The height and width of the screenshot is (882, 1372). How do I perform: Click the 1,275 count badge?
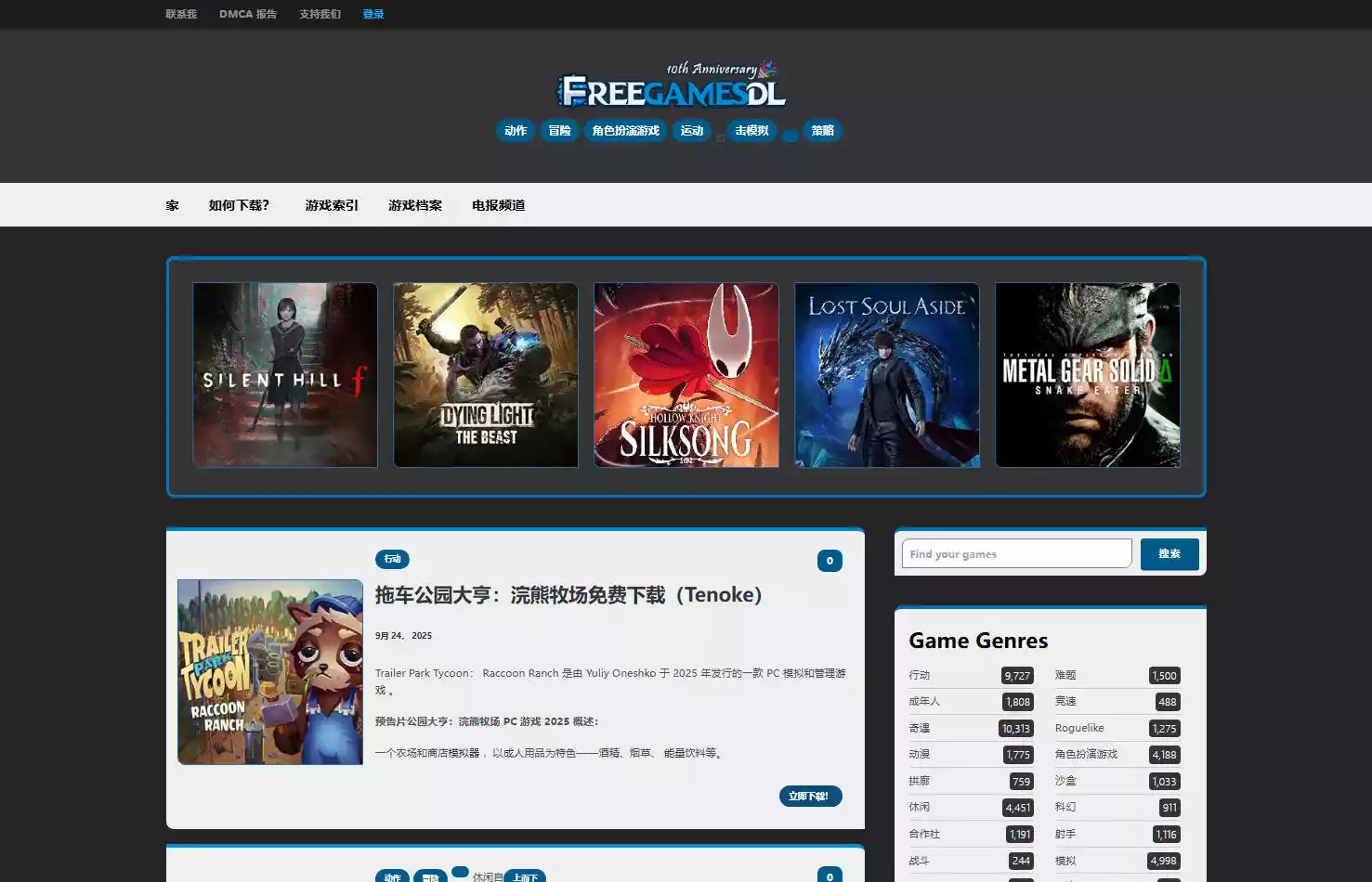coord(1164,729)
